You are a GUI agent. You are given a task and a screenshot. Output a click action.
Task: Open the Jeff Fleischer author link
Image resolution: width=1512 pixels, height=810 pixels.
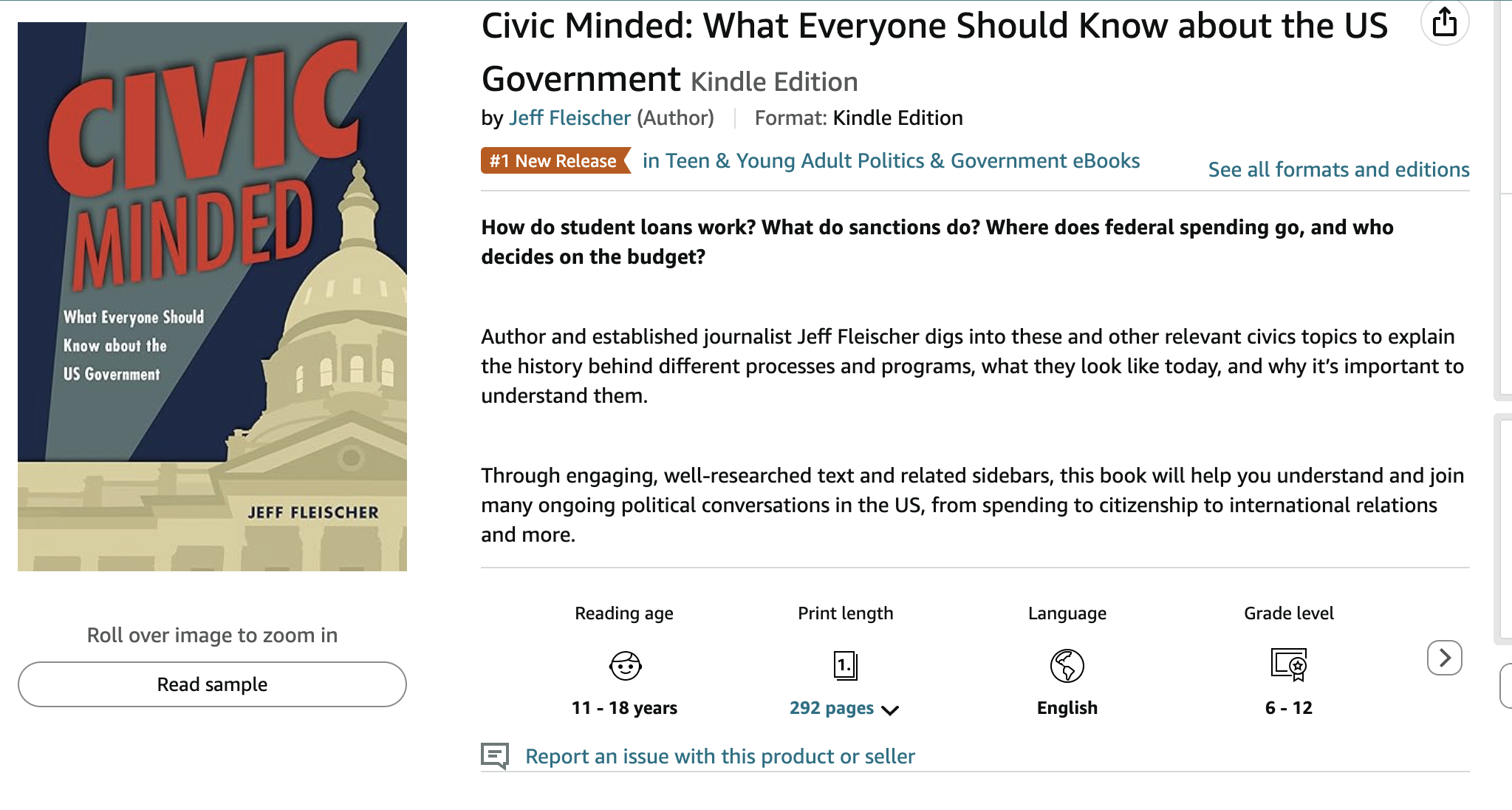click(x=569, y=118)
